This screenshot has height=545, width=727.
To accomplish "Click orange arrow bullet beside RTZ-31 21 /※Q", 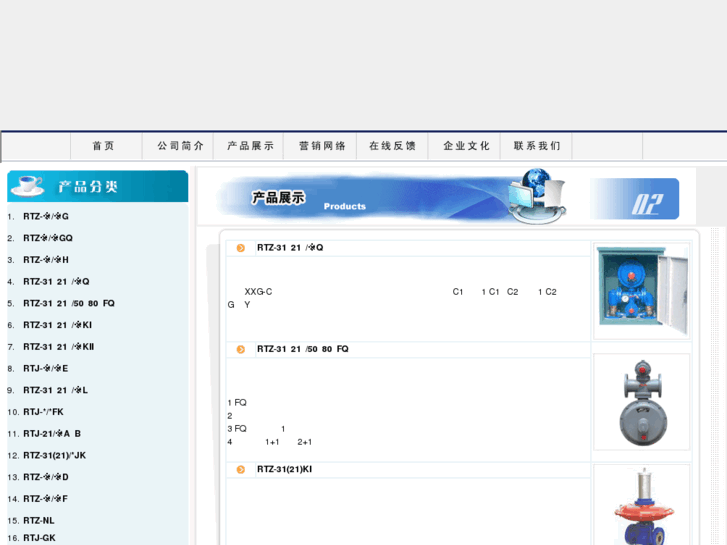I will coord(241,248).
